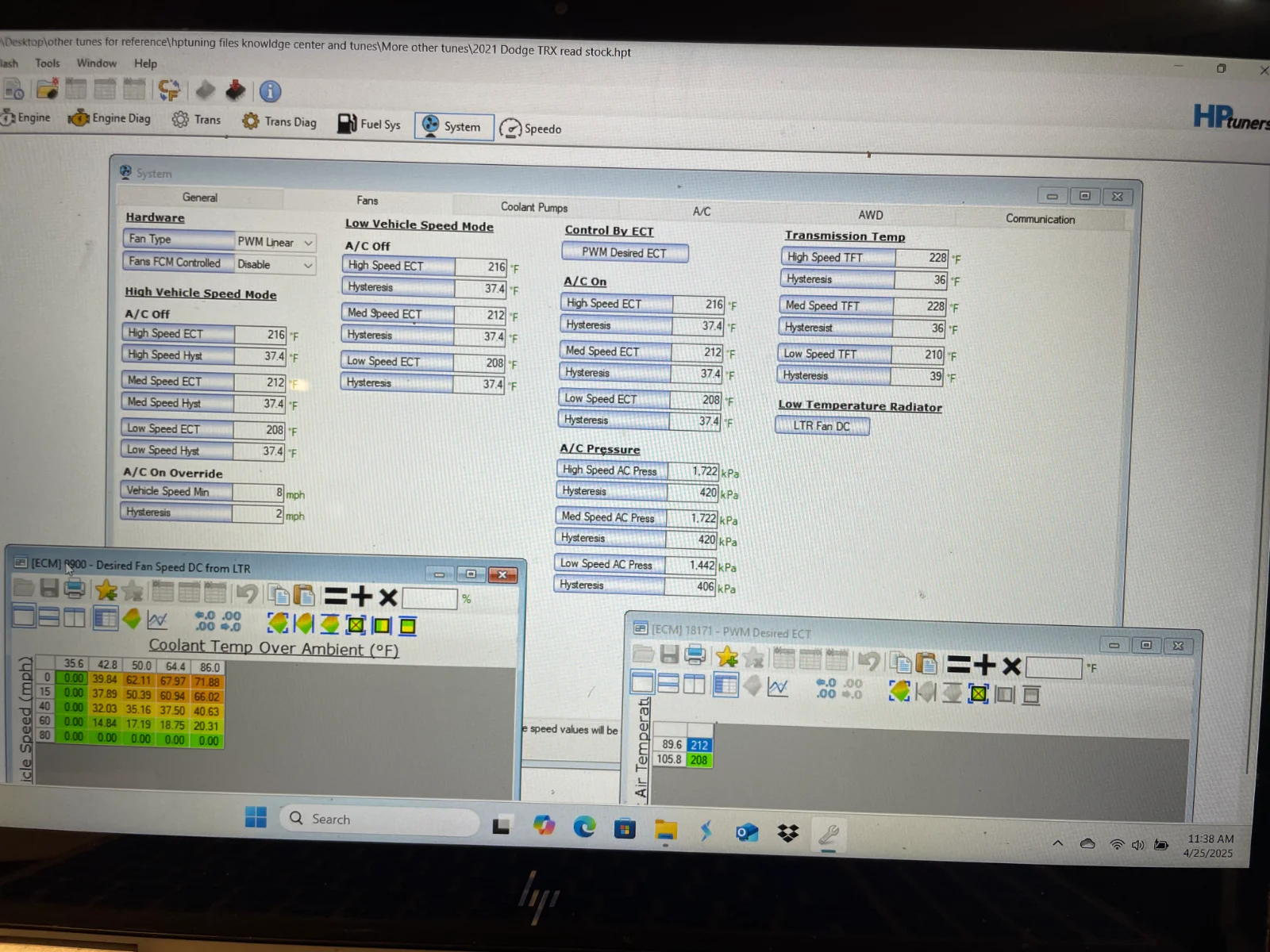Click the multiply icon in PWM Desired ECT window
Screen dimensions: 1270x952
coord(1010,666)
